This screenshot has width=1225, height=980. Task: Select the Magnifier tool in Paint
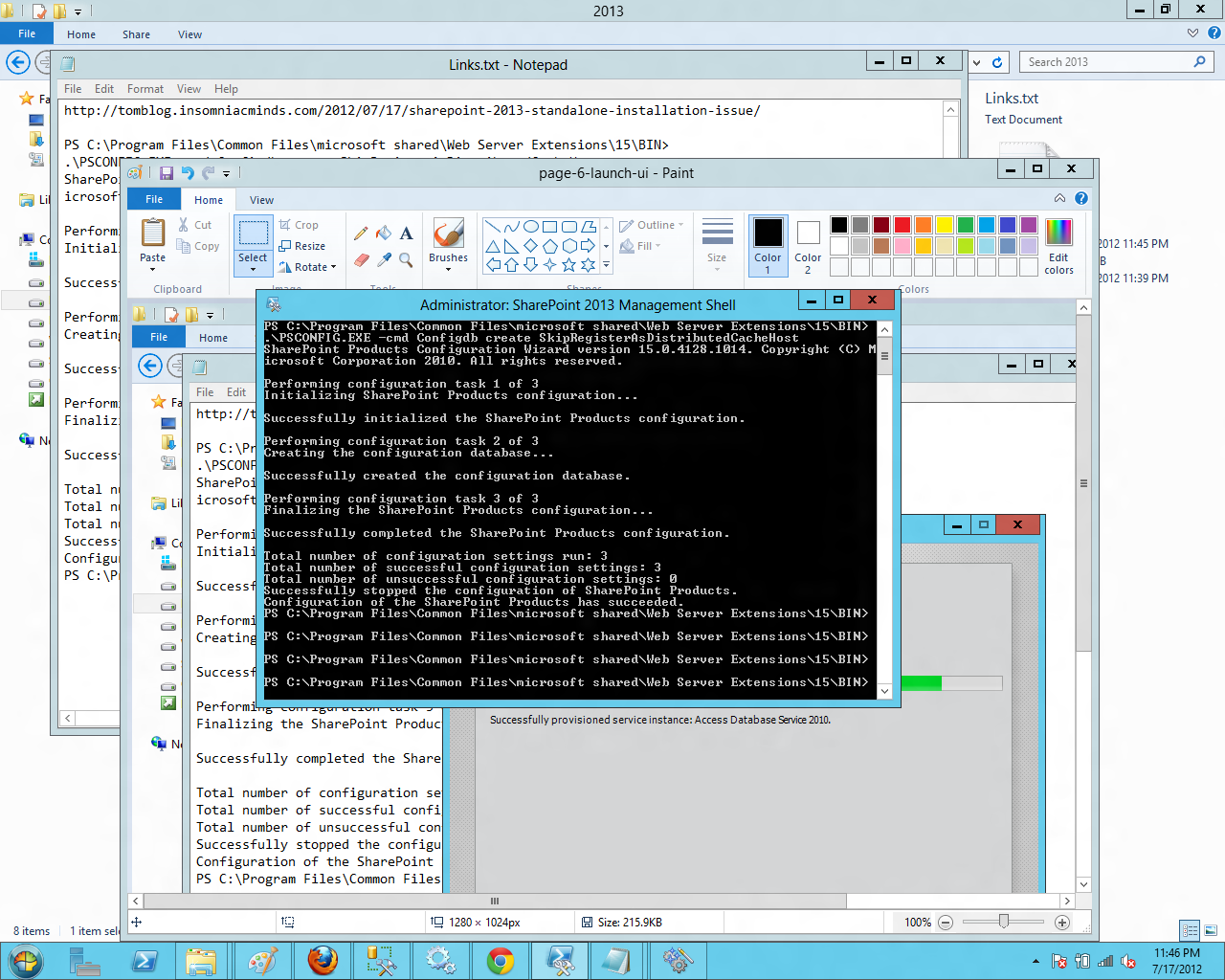pos(404,258)
